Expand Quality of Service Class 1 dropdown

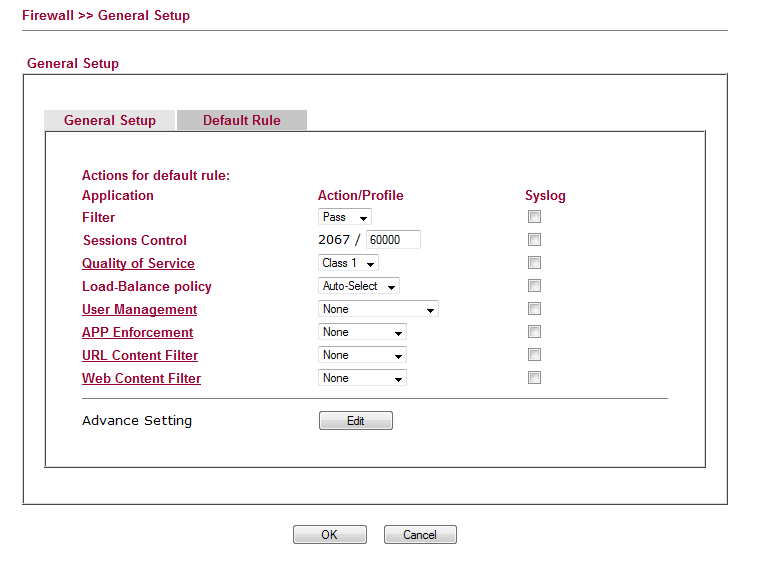click(348, 263)
